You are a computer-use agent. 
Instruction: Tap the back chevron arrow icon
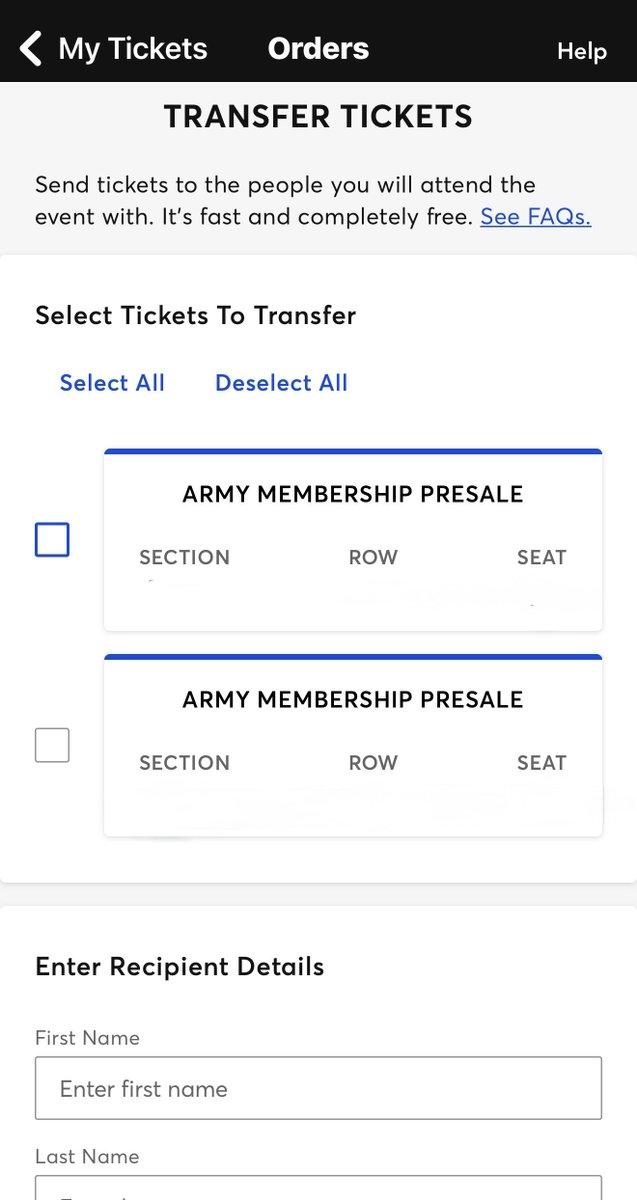point(31,48)
